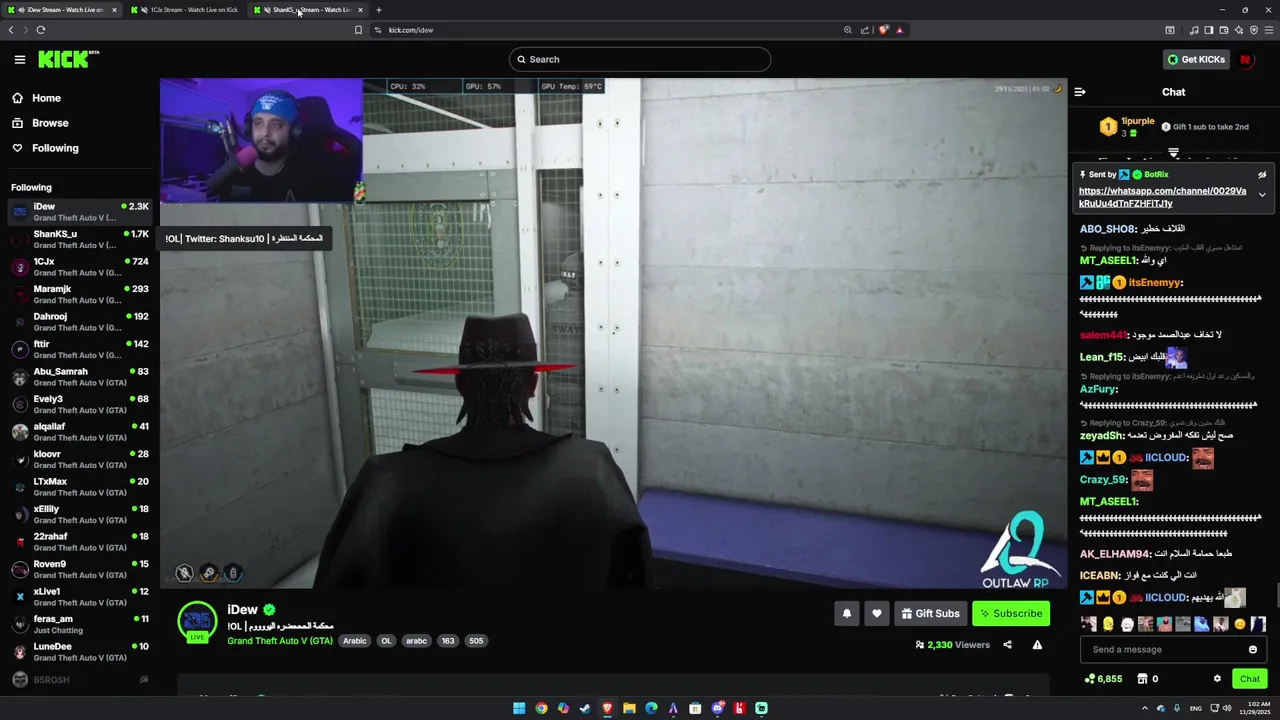Open Evely3 channel from sidebar
This screenshot has width=1280, height=720.
tap(80, 404)
